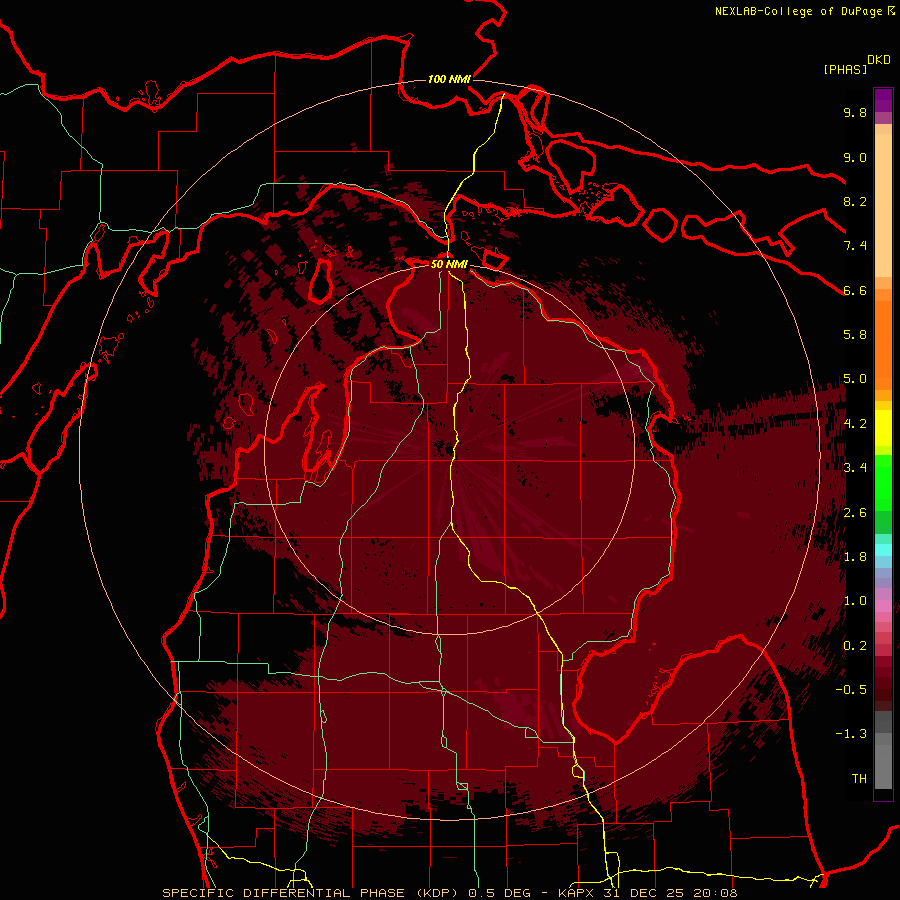Click the 31 DEC 25 20:08 timestamp

[670, 893]
